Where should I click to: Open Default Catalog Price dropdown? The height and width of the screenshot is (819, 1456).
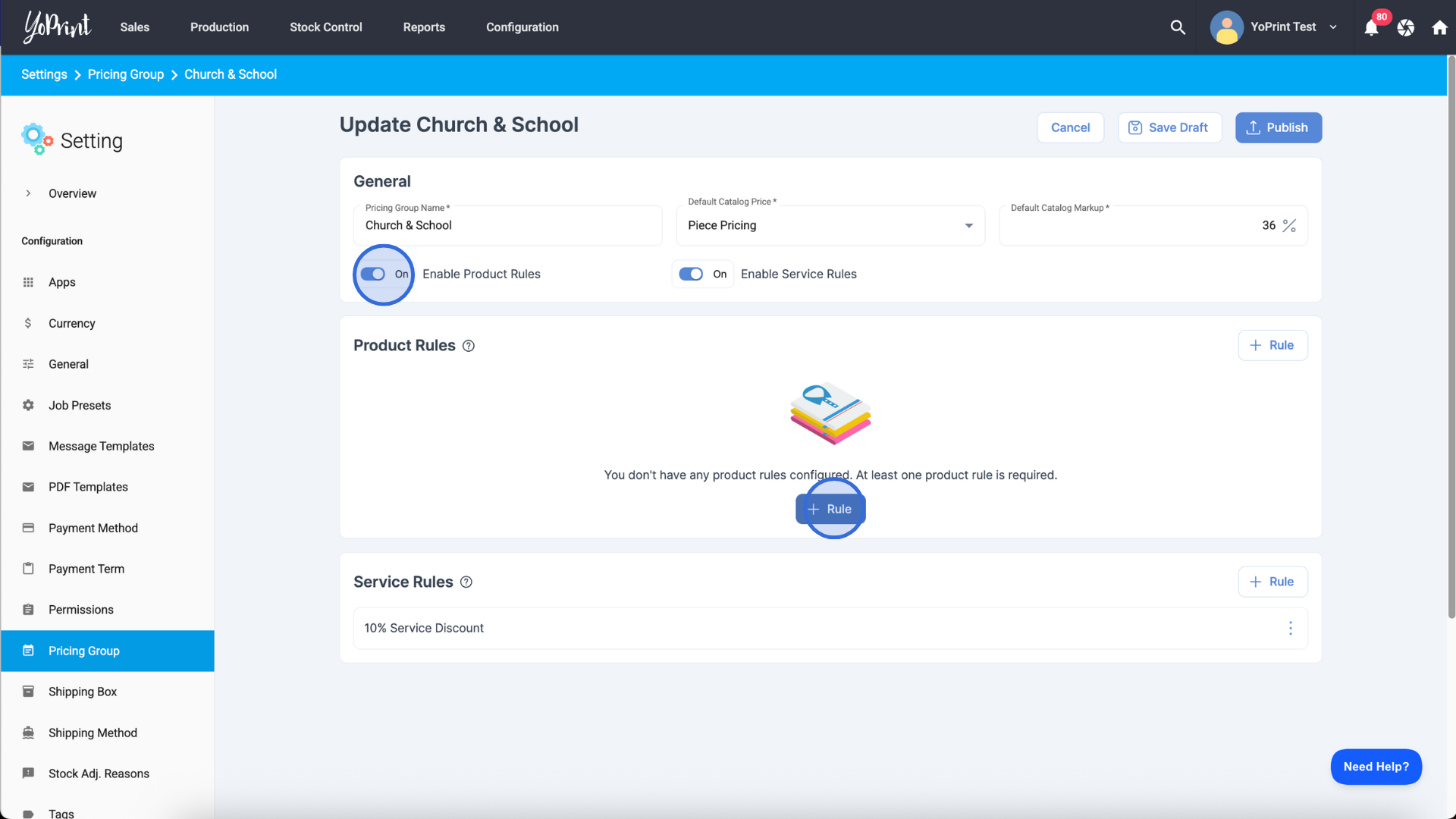830,226
